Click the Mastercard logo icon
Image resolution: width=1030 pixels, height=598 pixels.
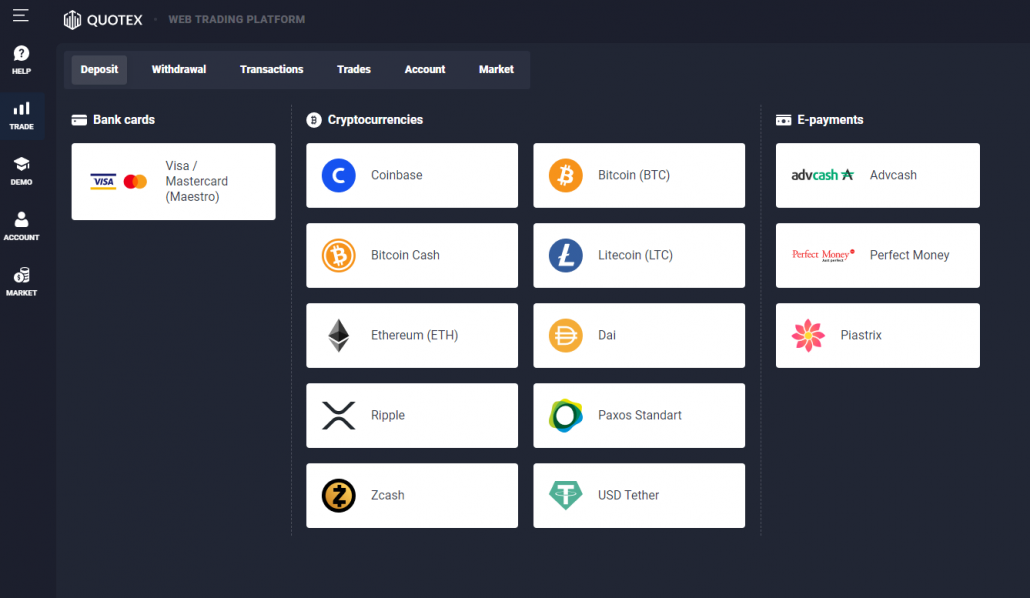135,181
